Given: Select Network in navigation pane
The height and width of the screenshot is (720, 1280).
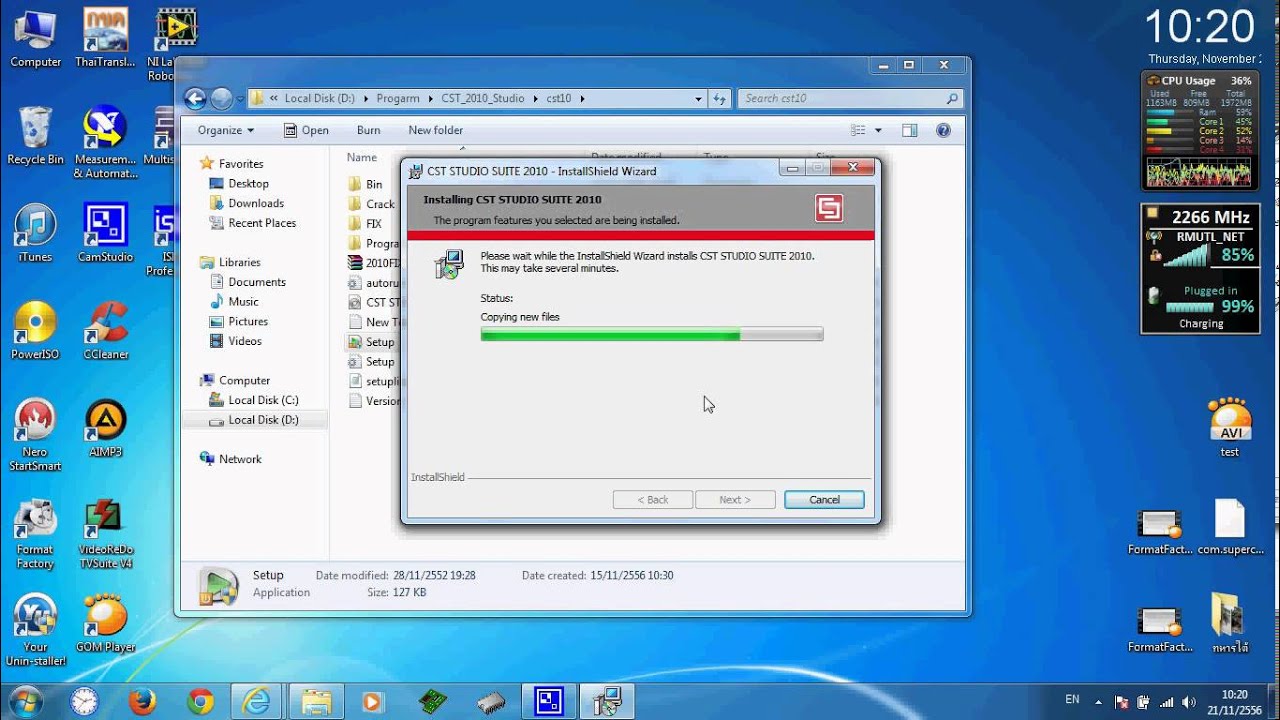Looking at the screenshot, I should coord(240,459).
